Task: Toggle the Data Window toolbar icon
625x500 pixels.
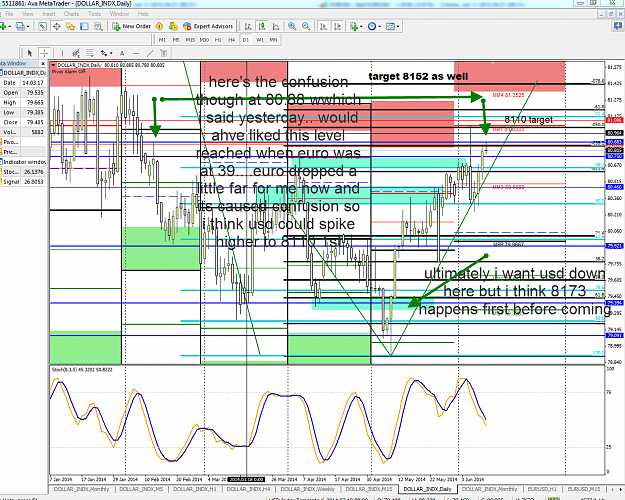Action: (57, 26)
